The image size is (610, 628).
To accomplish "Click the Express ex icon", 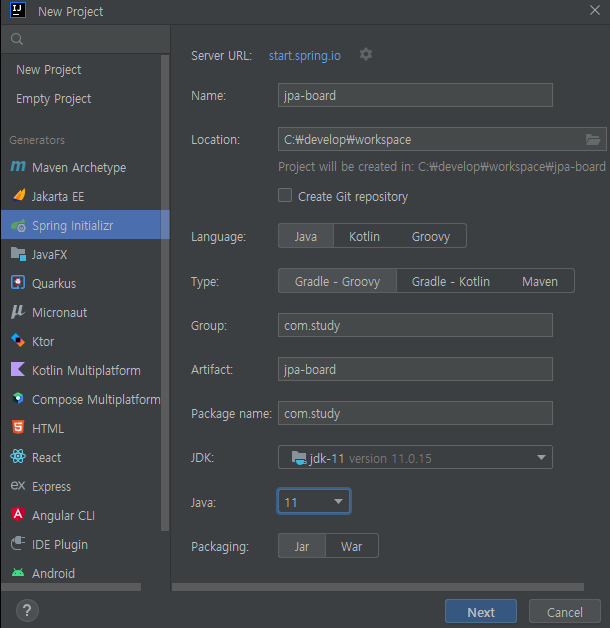I will pos(18,485).
